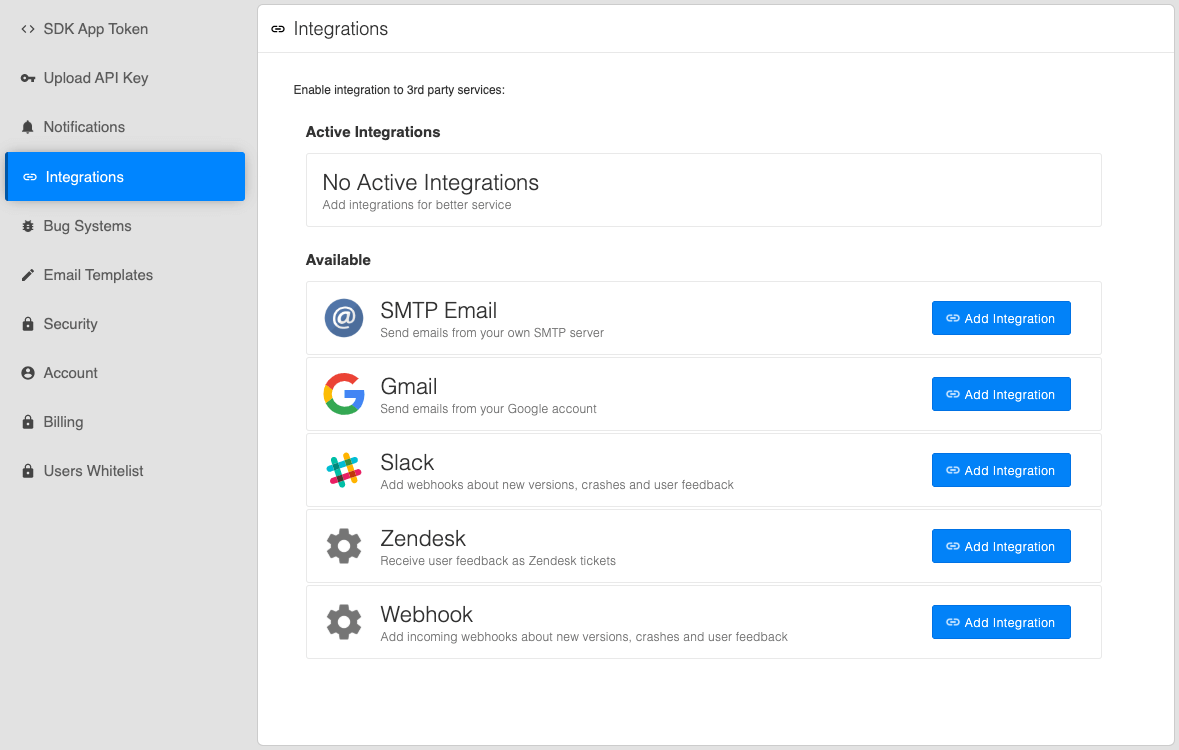The height and width of the screenshot is (750, 1179).
Task: Click the SMTP Email at-sign logo
Action: pyautogui.click(x=344, y=317)
